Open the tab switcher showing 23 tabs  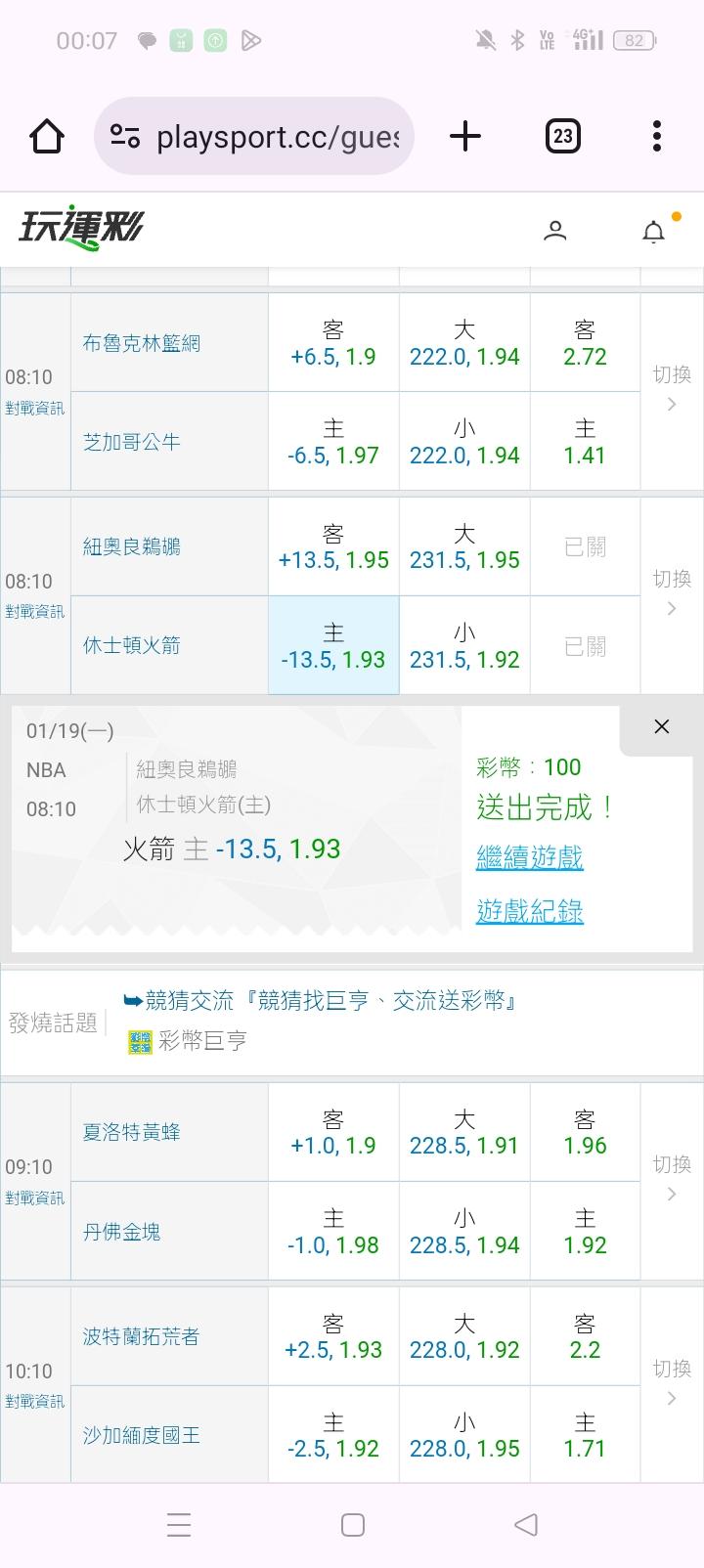[x=562, y=137]
